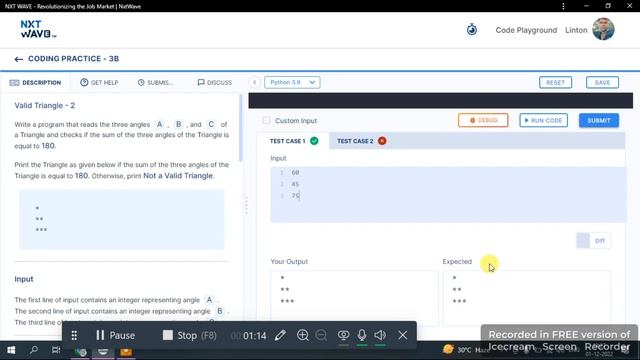640x360 pixels.
Task: Toggle the recorder speaker audio icon
Action: [380, 335]
